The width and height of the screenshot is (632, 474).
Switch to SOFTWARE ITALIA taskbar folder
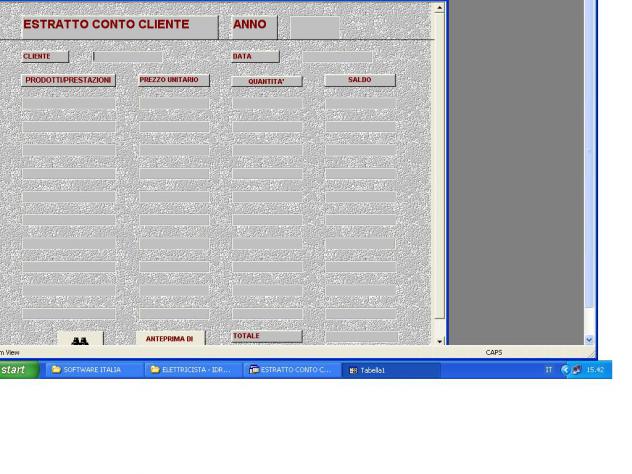tap(94, 370)
